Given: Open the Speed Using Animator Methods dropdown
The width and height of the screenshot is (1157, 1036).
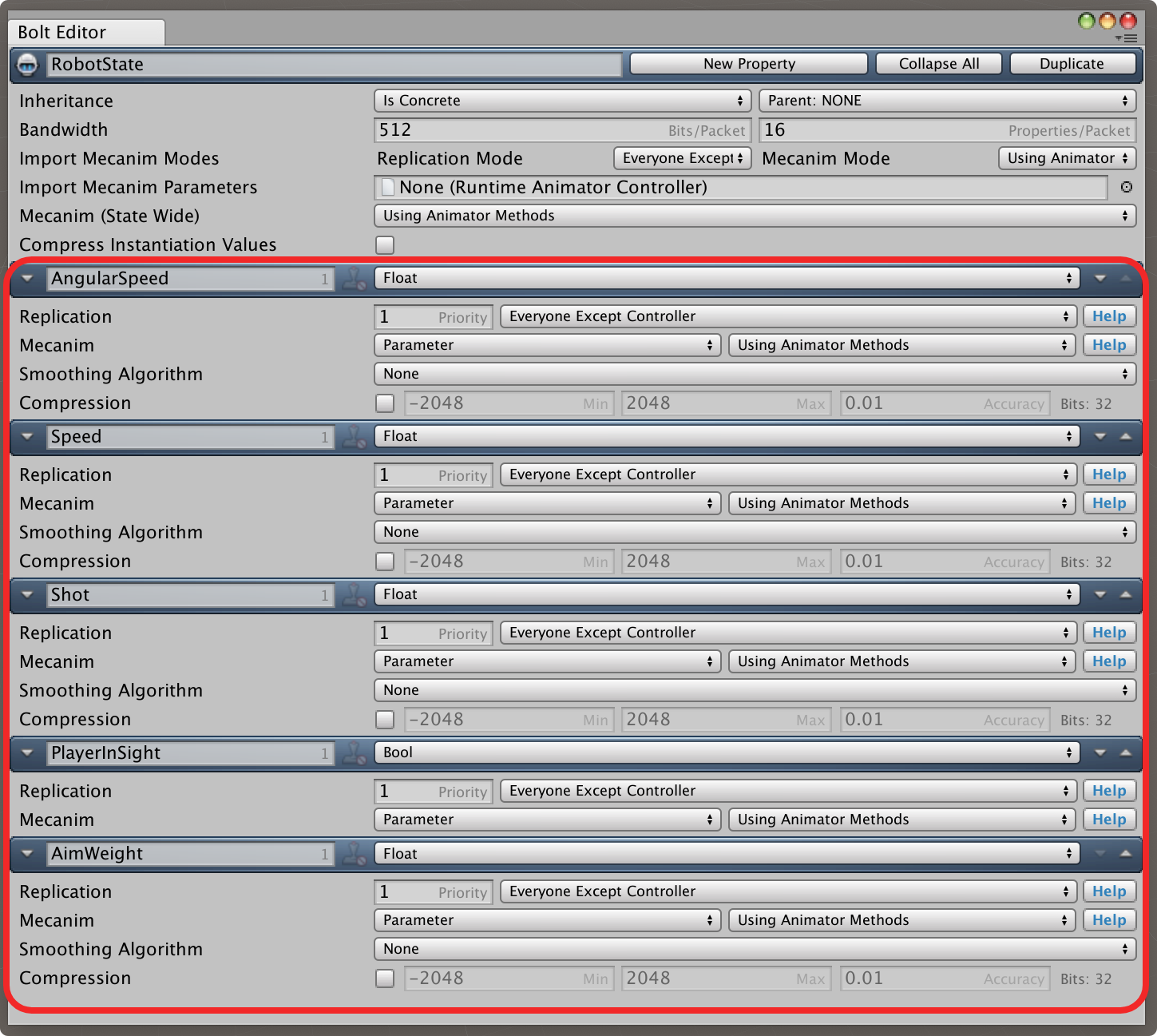Looking at the screenshot, I should (902, 503).
